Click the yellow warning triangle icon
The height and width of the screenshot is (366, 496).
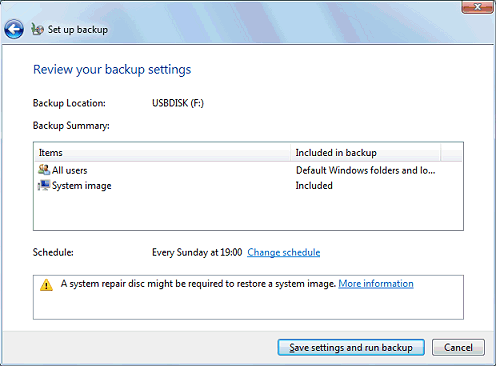(x=46, y=285)
